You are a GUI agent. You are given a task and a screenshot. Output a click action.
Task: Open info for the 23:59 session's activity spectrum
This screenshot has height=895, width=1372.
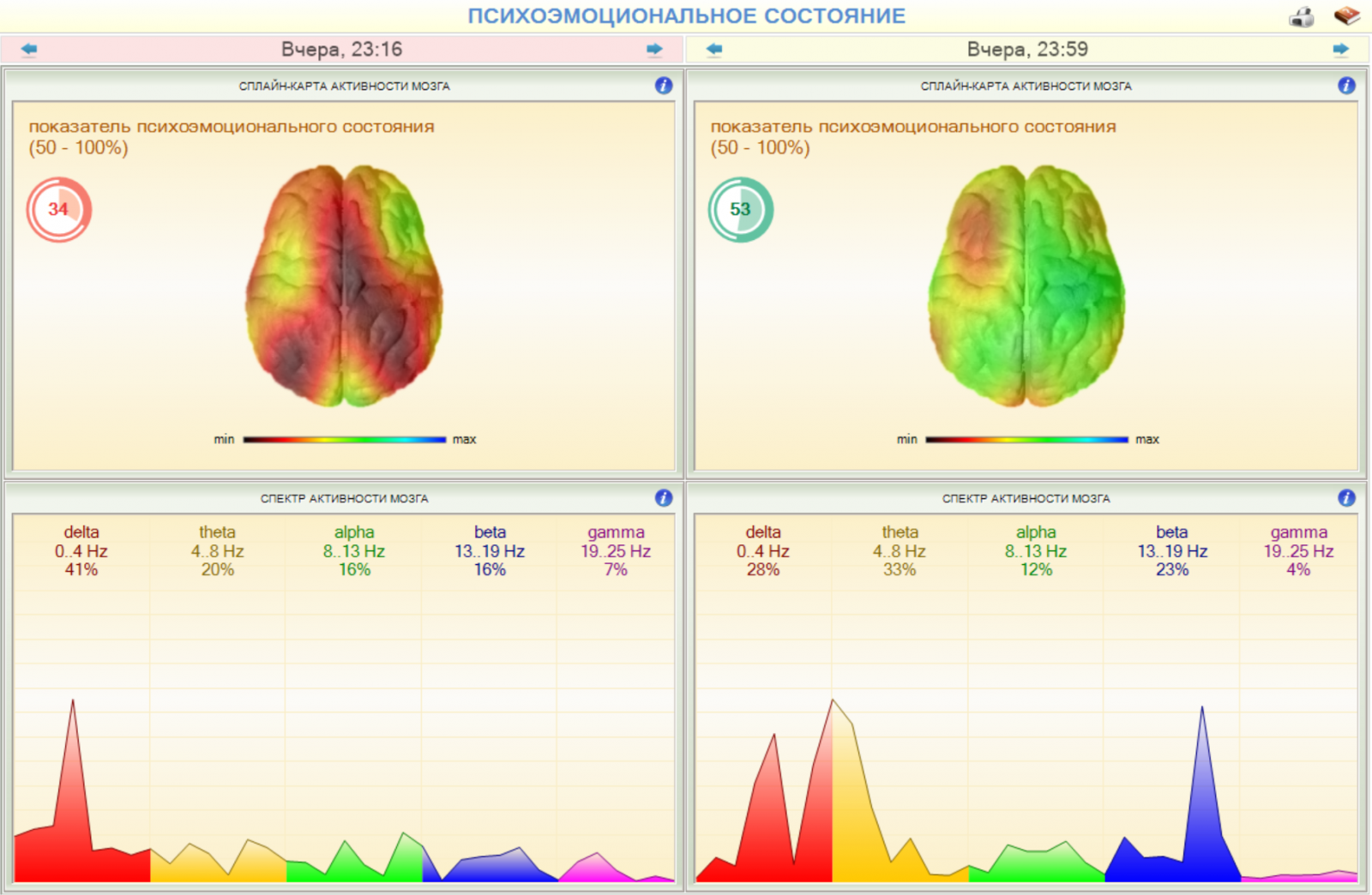[1346, 498]
